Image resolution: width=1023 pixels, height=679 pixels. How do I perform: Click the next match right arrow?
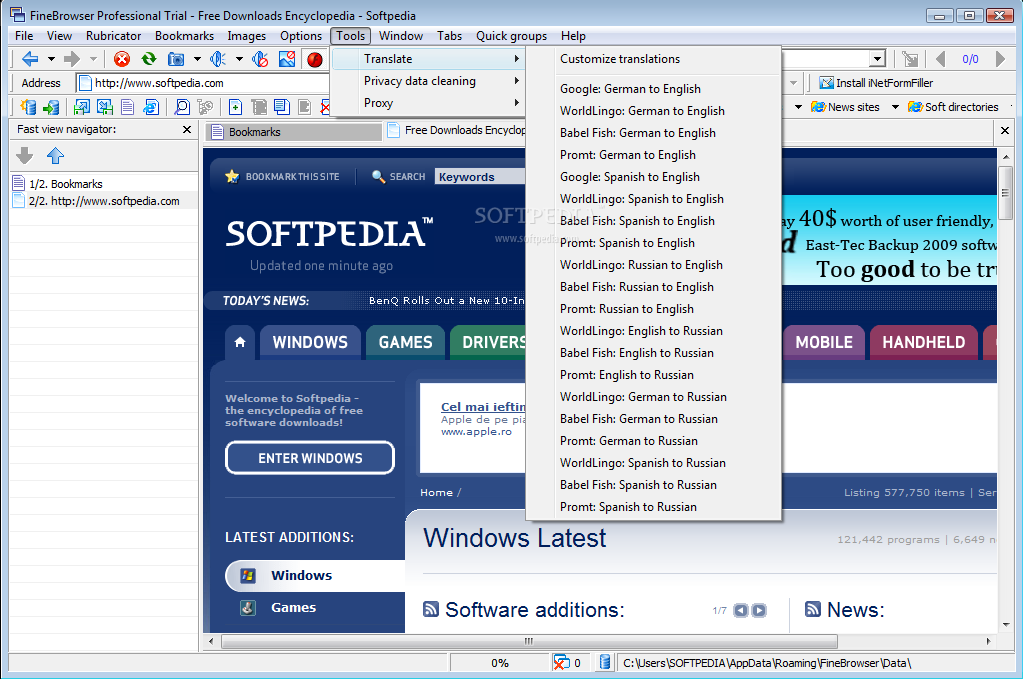1000,59
